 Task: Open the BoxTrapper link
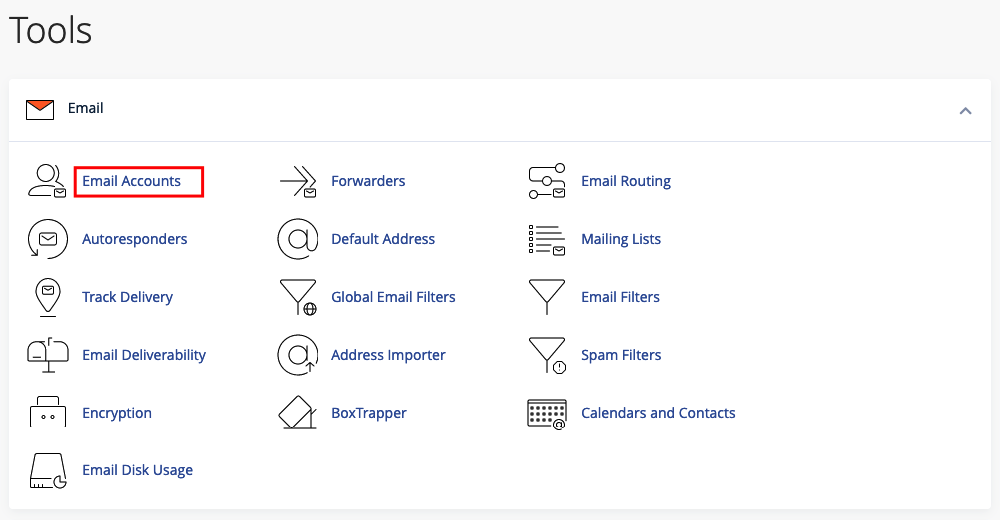pyautogui.click(x=368, y=413)
